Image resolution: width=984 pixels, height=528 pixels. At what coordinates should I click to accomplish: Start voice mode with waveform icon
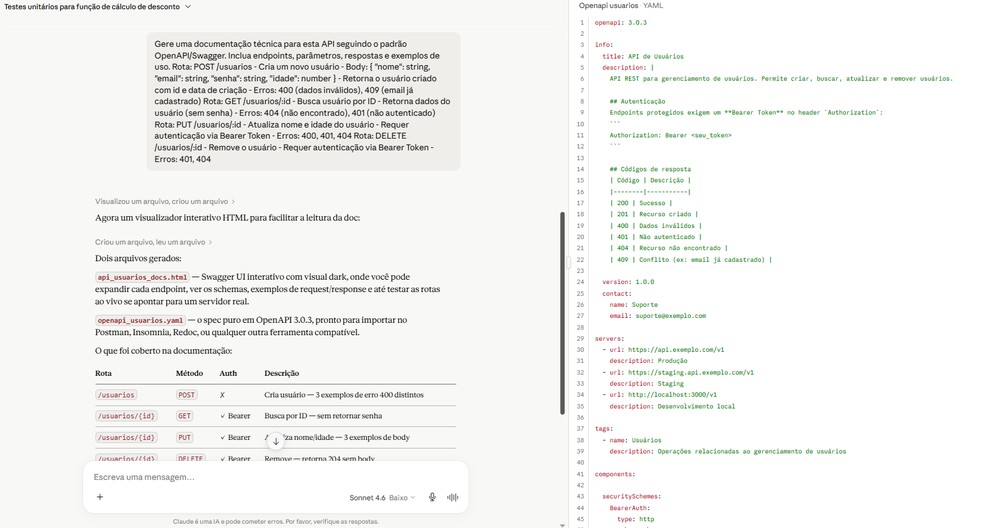click(x=452, y=497)
